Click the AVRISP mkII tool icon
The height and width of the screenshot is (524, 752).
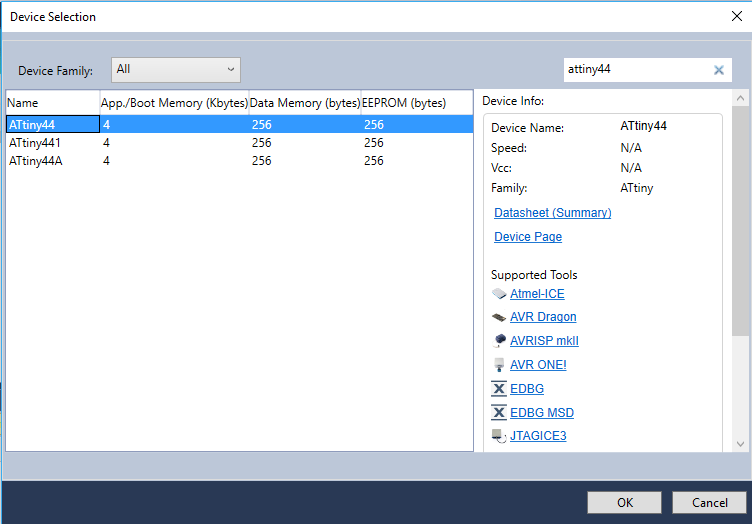coord(499,341)
